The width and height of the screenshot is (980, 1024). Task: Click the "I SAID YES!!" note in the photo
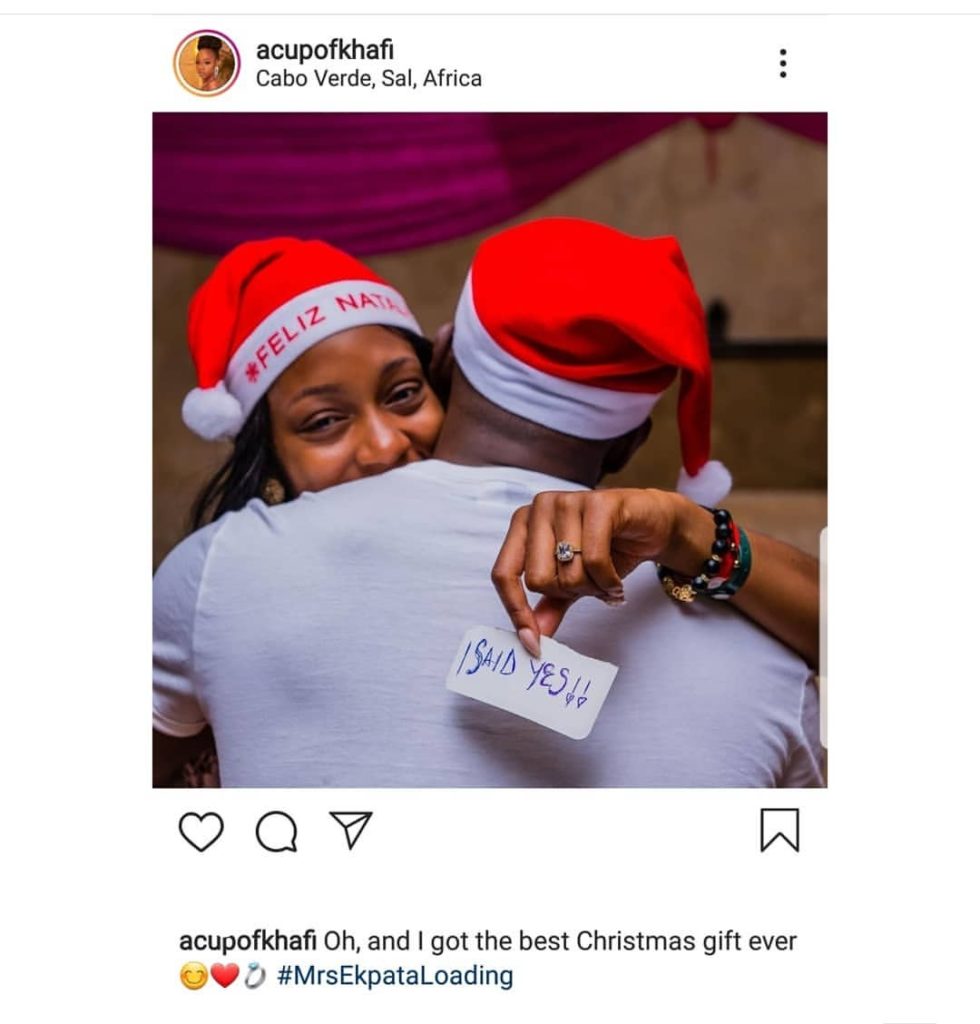coord(531,681)
